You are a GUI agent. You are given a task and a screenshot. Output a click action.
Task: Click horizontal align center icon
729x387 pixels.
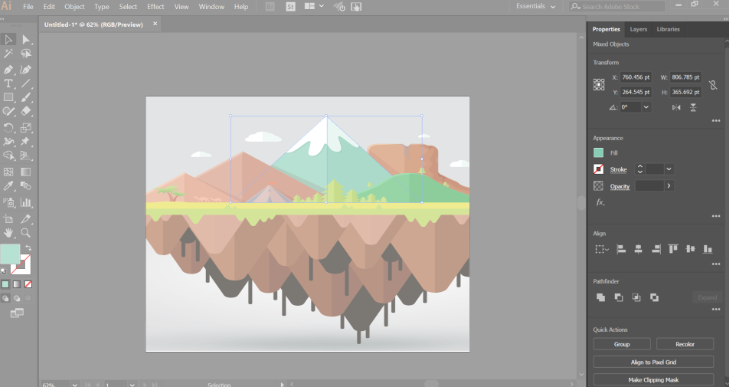(638, 249)
